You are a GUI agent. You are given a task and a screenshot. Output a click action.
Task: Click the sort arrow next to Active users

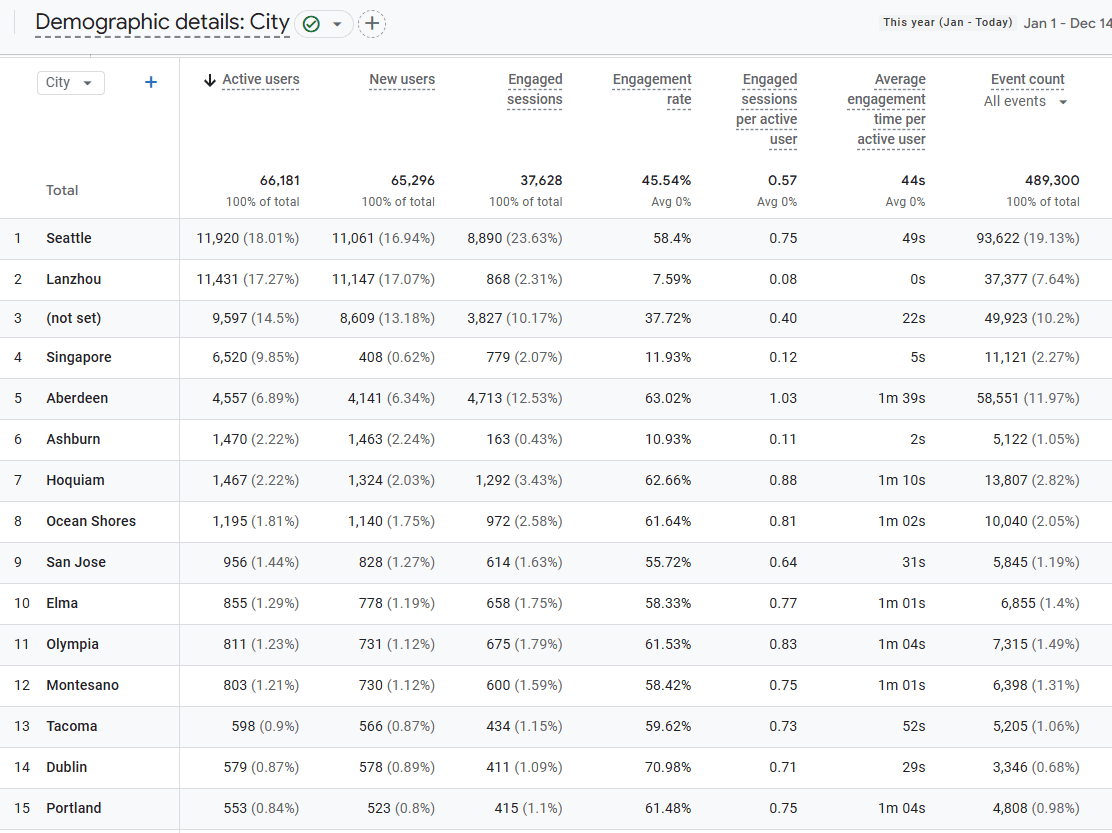tap(209, 80)
